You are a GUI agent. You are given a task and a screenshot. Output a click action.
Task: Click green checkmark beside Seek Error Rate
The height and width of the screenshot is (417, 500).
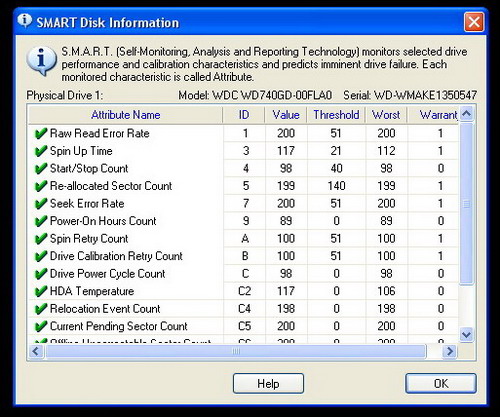click(41, 204)
